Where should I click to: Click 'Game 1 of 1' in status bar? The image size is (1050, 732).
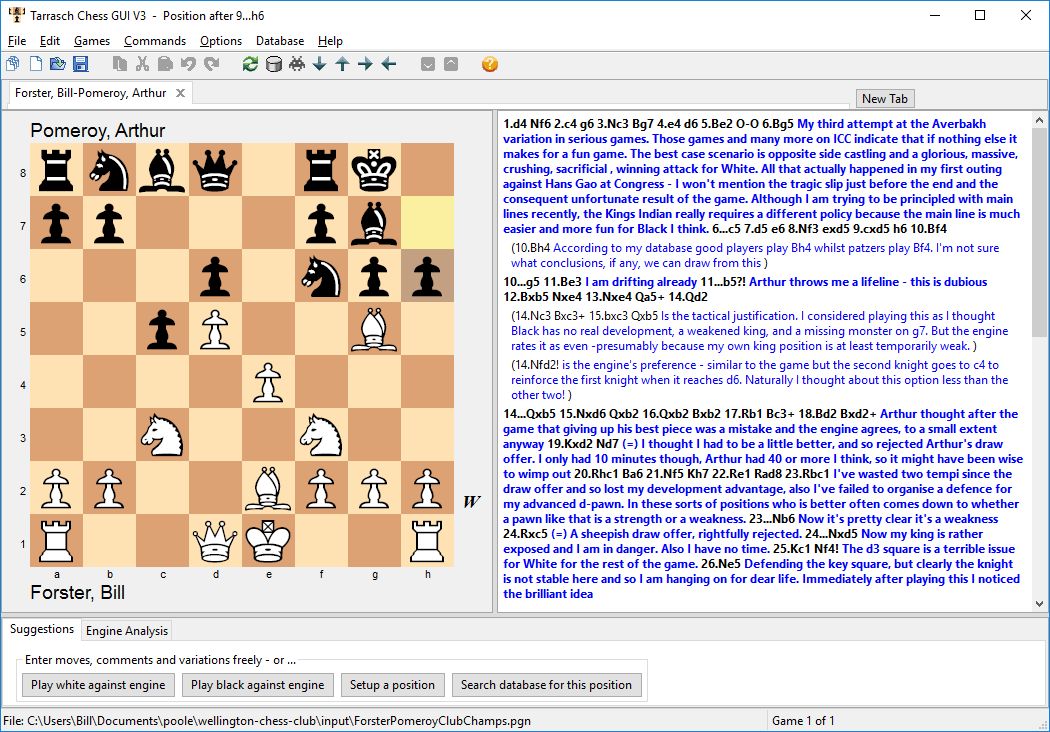803,721
